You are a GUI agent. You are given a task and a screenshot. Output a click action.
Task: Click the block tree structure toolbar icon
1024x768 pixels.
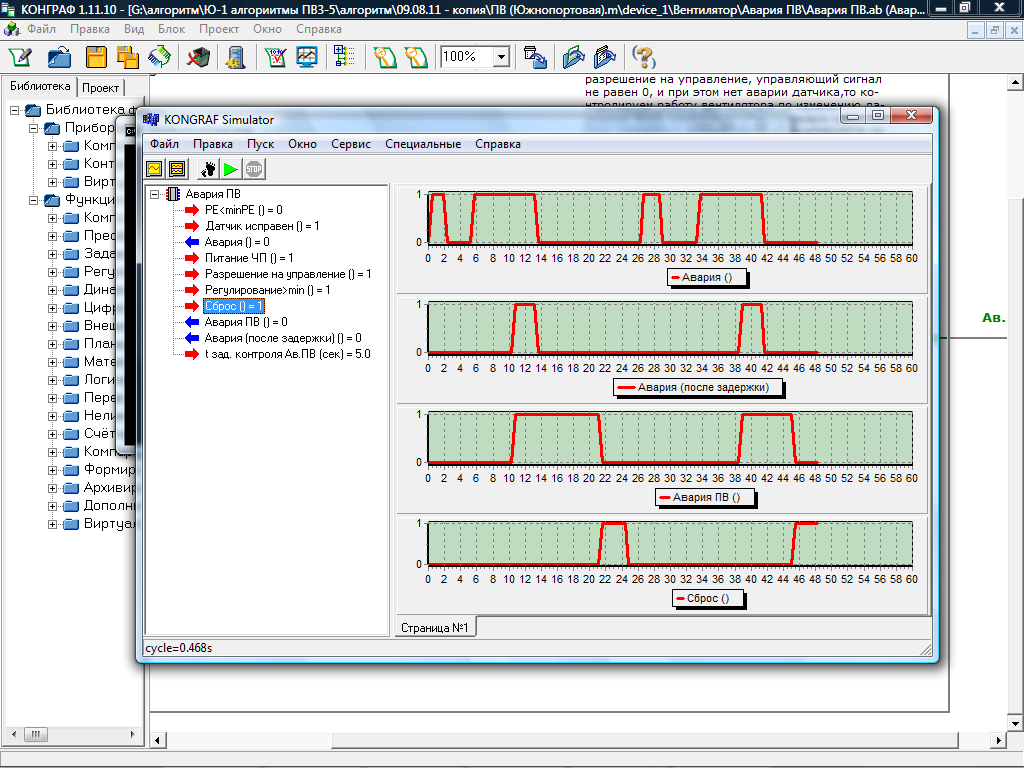344,57
